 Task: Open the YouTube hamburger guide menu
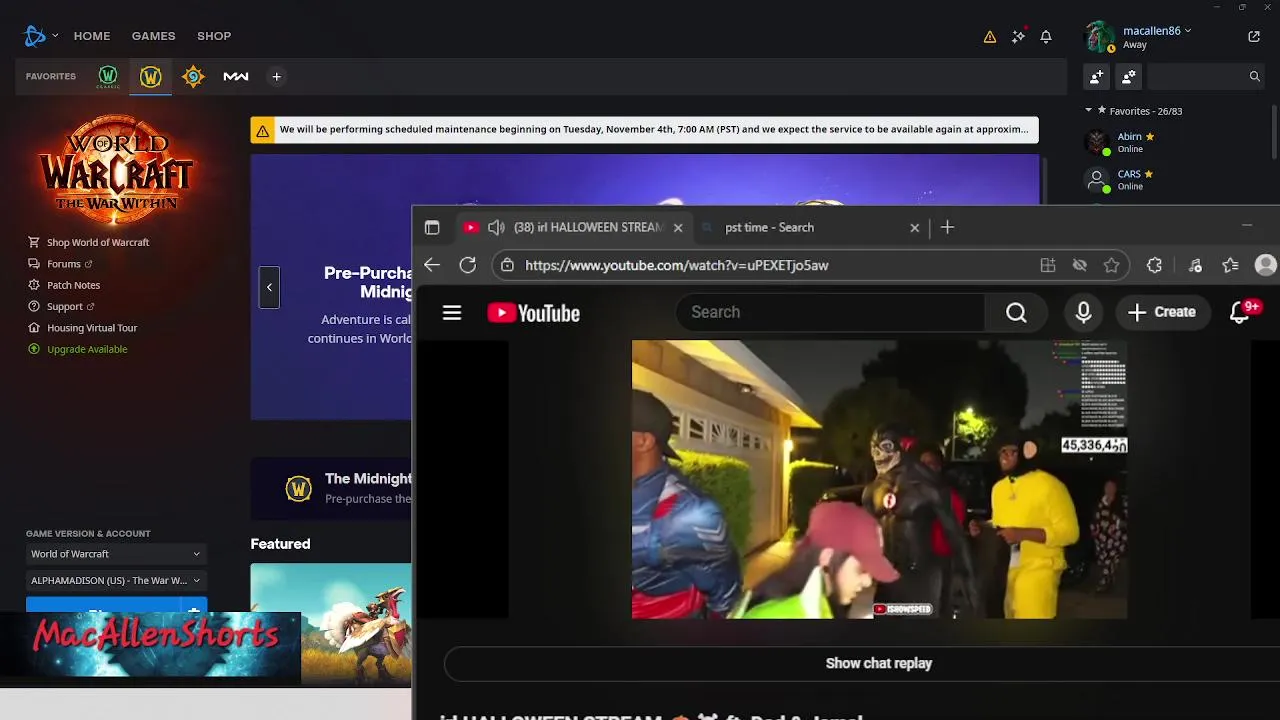(452, 313)
